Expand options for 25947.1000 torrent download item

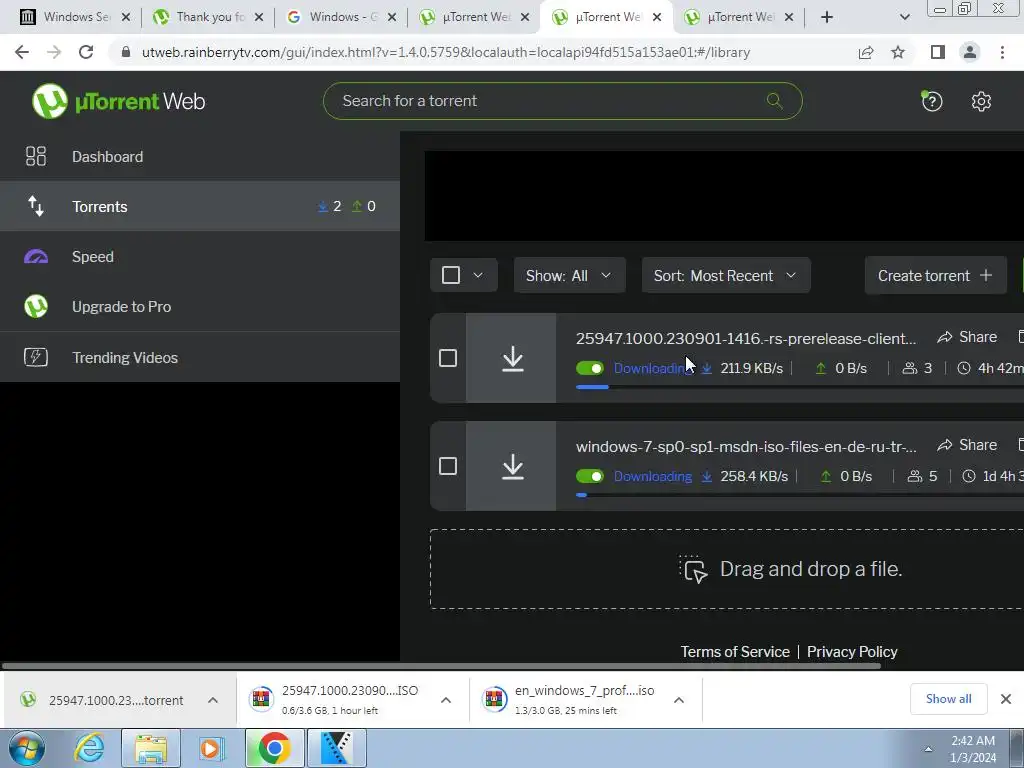(213, 700)
